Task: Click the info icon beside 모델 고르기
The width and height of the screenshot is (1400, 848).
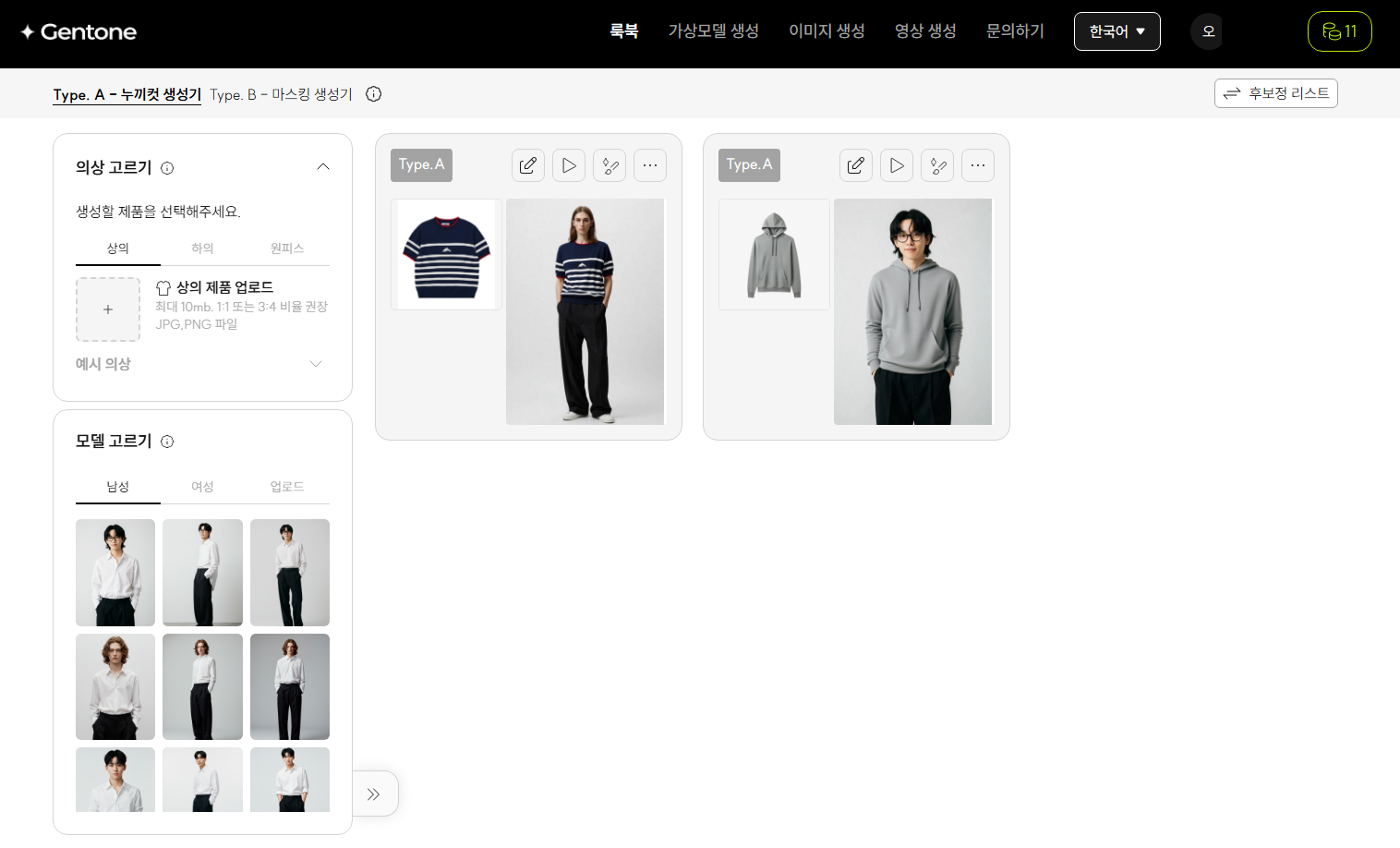Action: coord(167,442)
